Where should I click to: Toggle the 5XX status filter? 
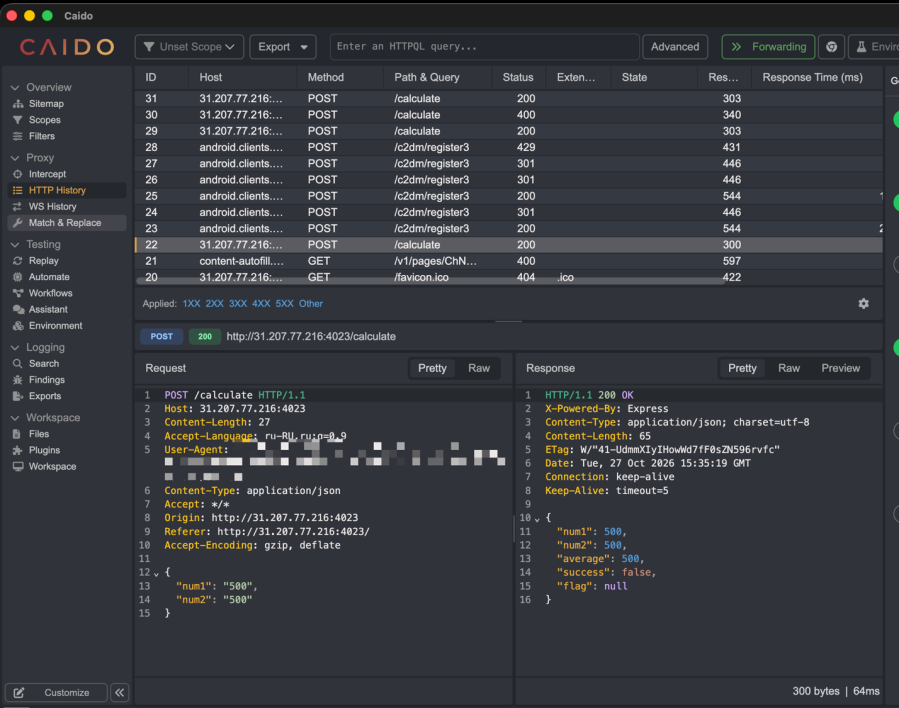point(284,304)
